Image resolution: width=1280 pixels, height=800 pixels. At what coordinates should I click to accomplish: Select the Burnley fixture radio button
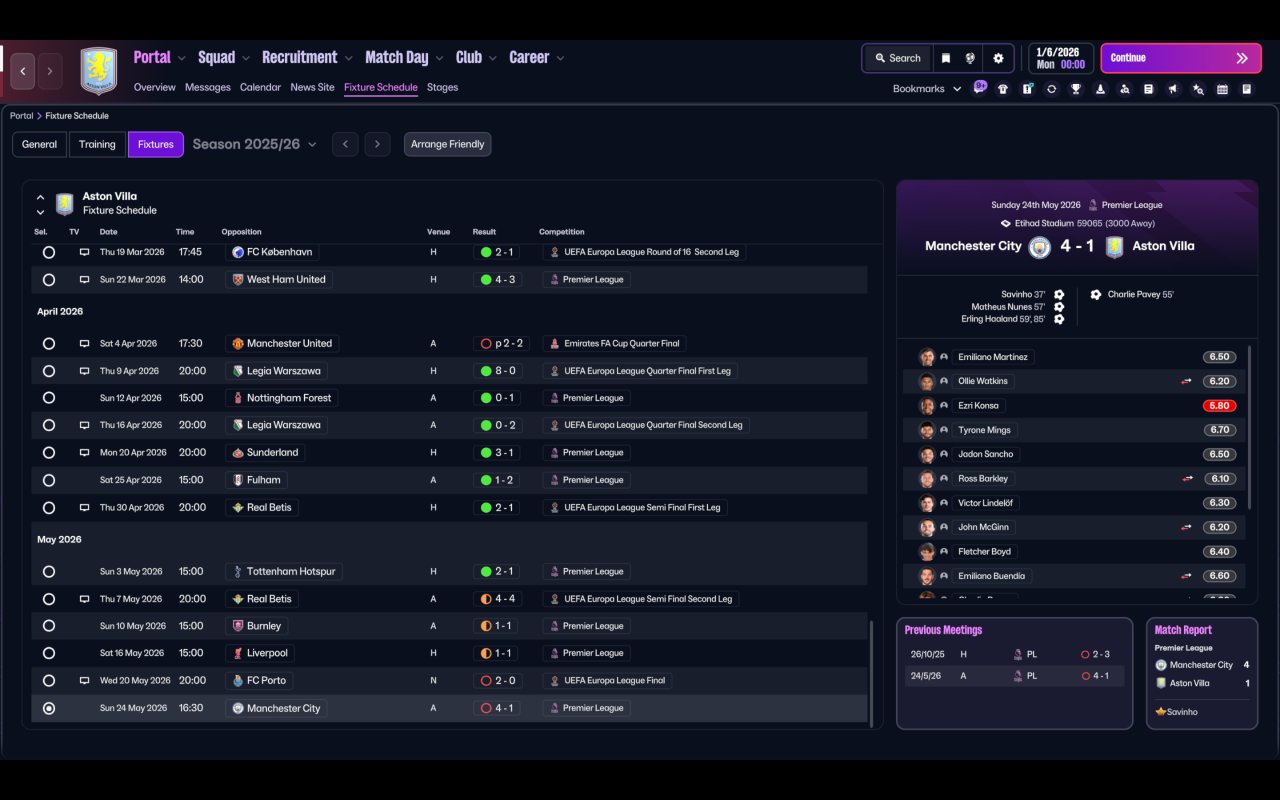(49, 626)
